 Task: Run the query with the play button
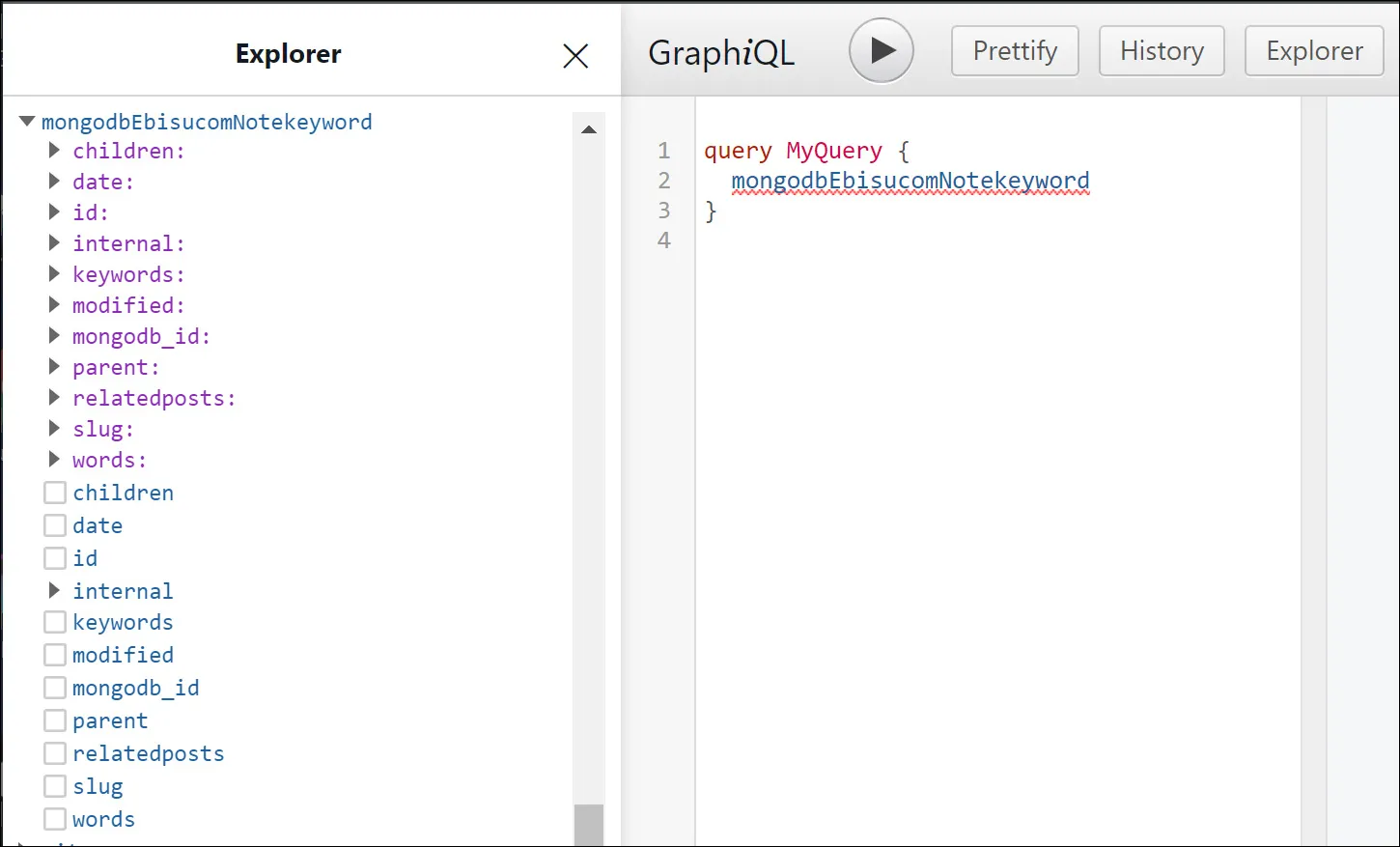[881, 51]
